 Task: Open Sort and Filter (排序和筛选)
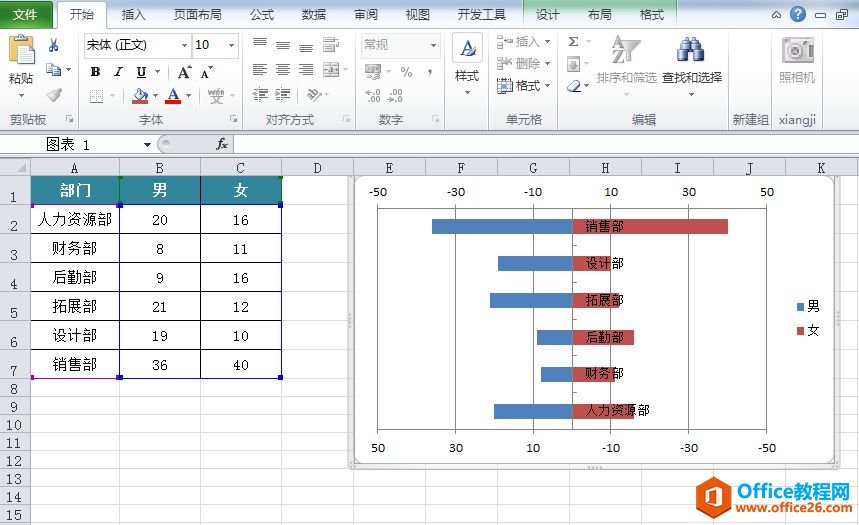pyautogui.click(x=627, y=65)
